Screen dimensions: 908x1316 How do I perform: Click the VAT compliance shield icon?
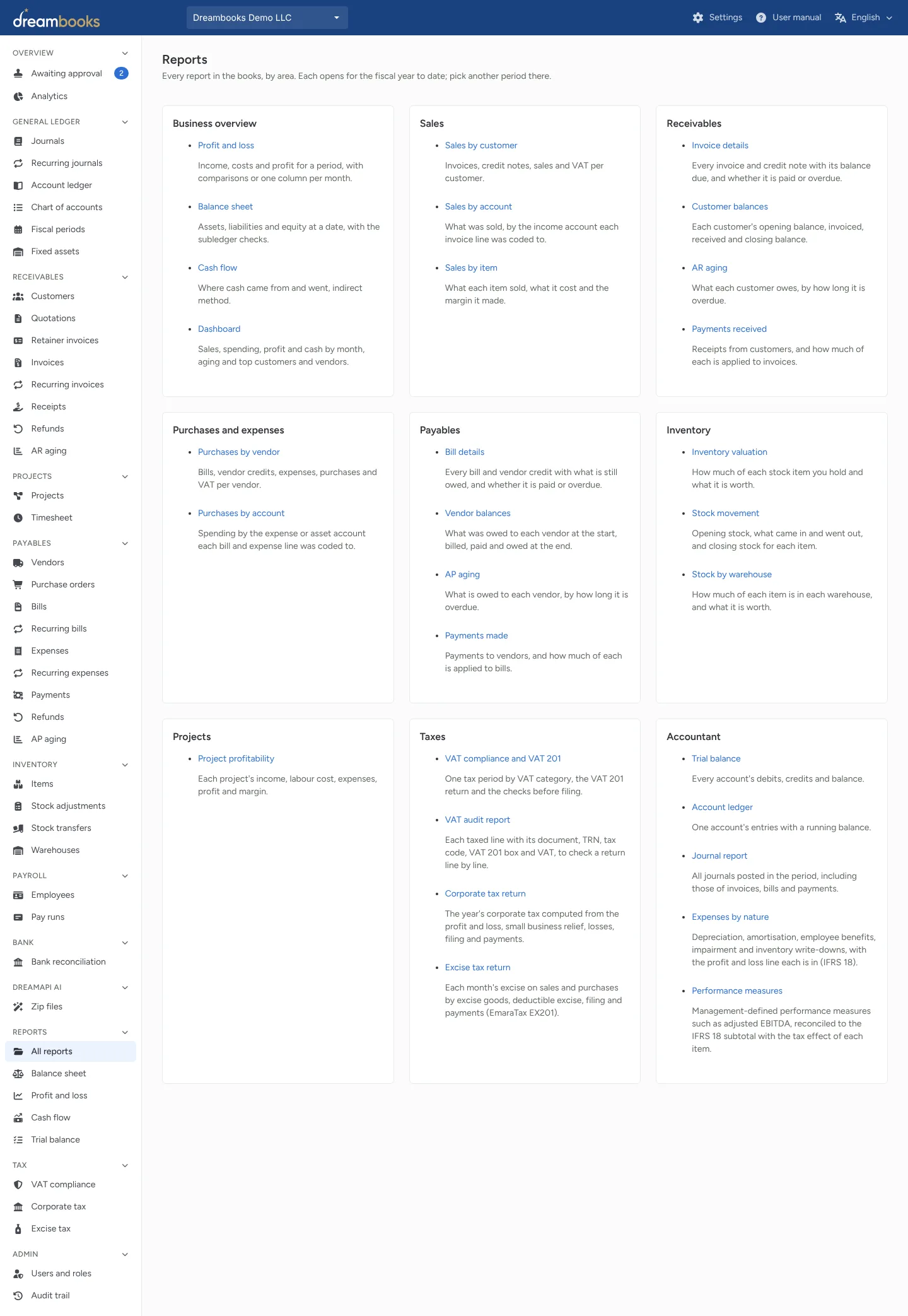[x=18, y=1184]
